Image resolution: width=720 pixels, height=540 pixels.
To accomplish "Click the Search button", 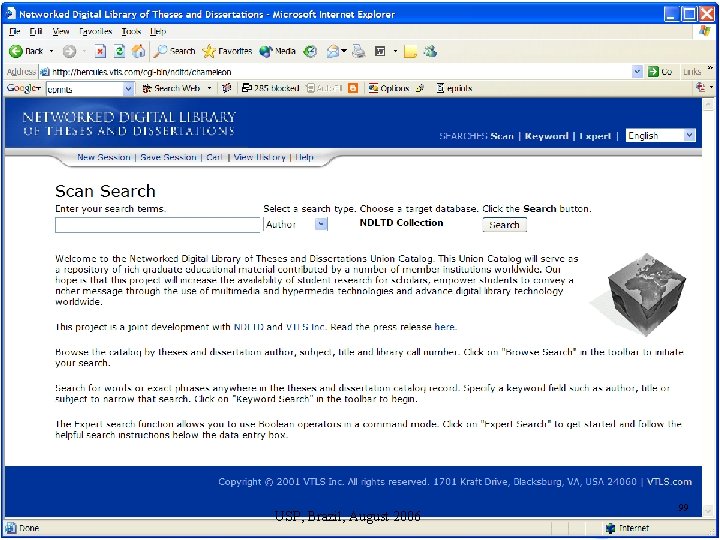I will click(504, 225).
